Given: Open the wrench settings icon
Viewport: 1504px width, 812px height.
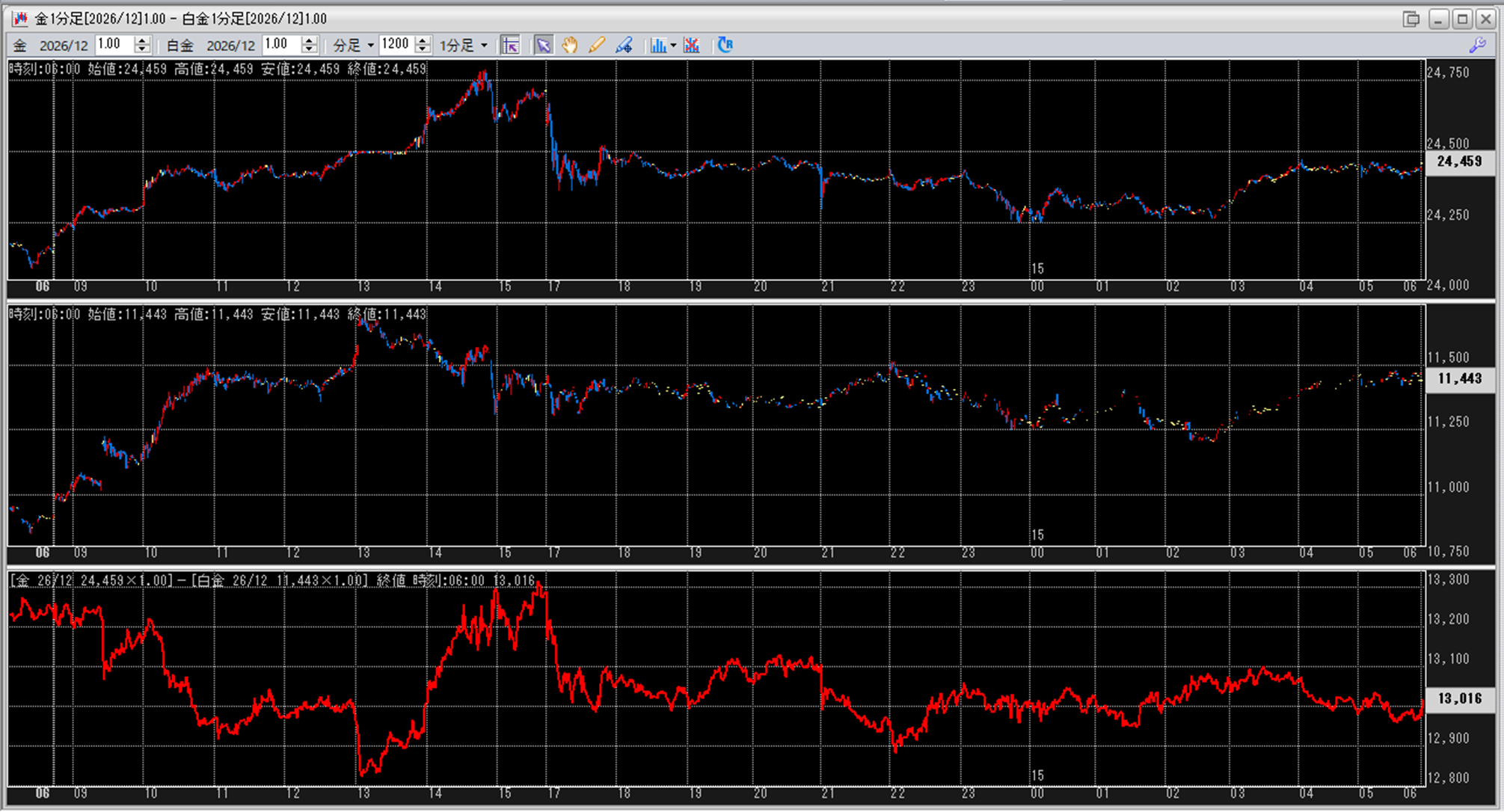Looking at the screenshot, I should click(1477, 46).
